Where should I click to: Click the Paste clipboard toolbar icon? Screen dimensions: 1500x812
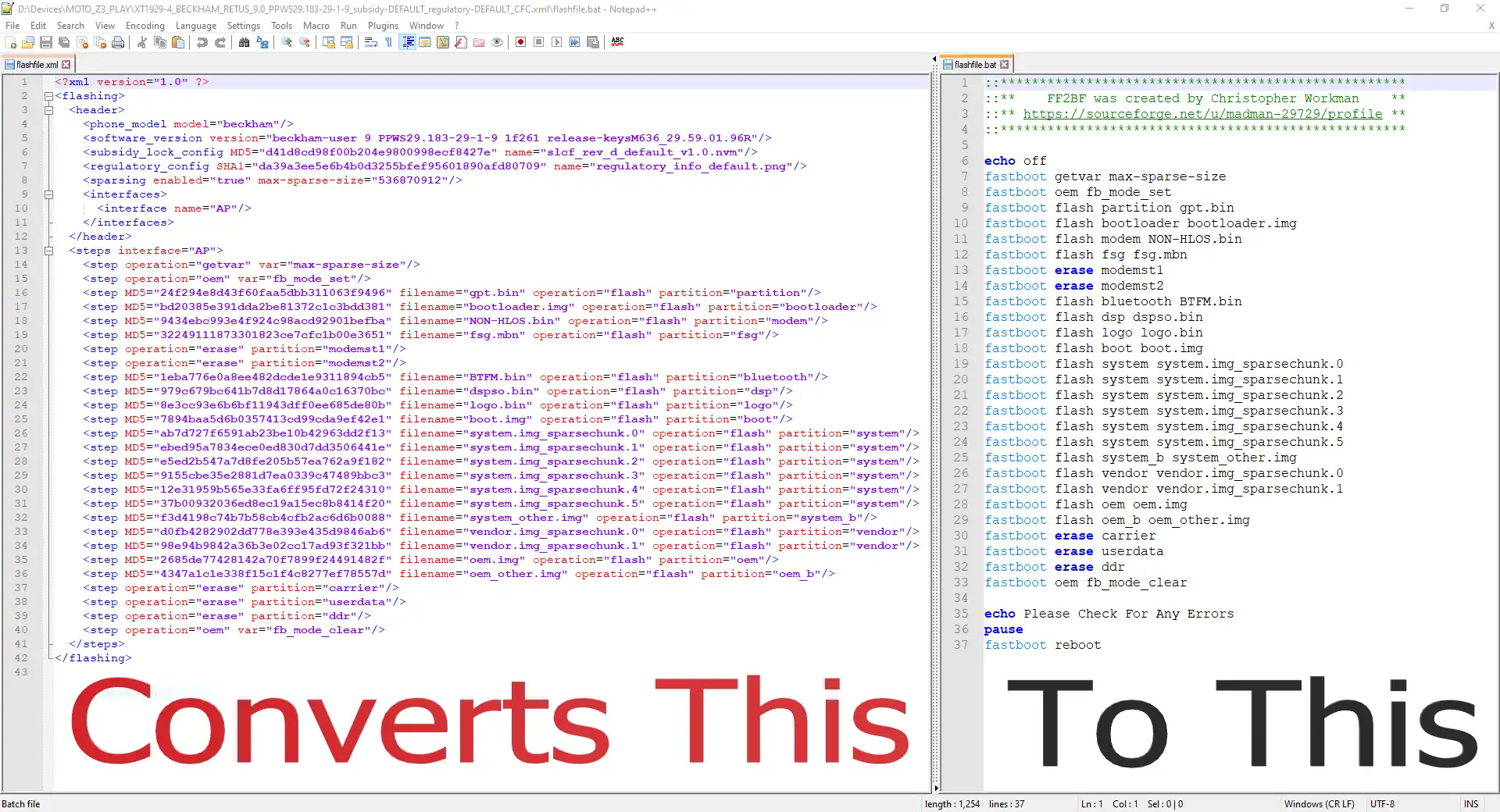click(178, 42)
